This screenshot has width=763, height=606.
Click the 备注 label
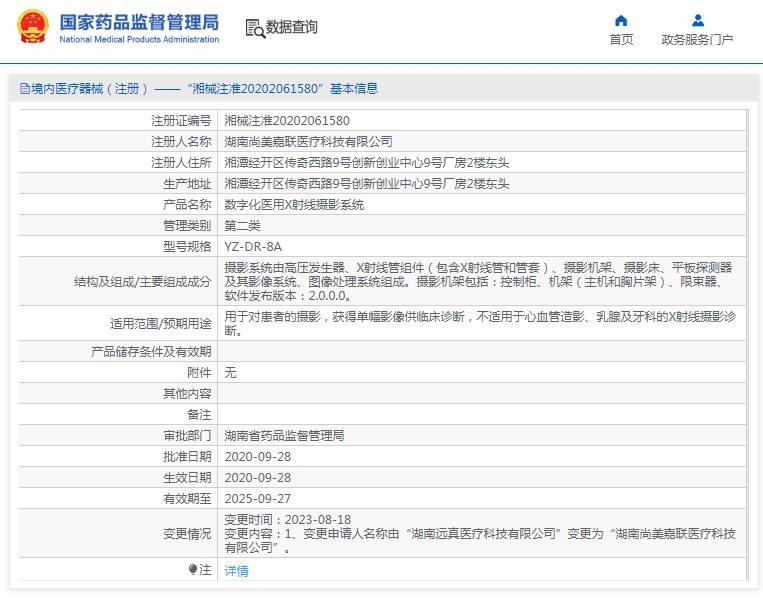[200, 415]
